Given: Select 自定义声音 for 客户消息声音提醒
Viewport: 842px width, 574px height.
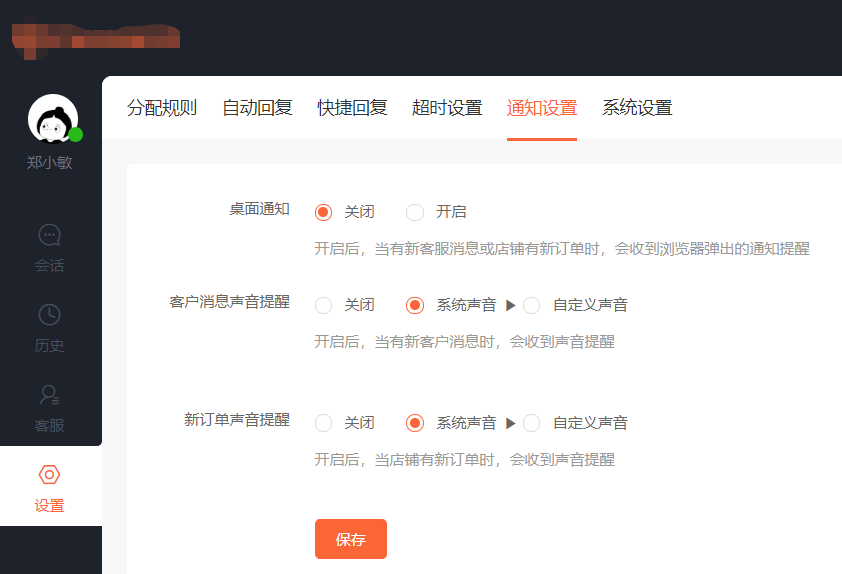Looking at the screenshot, I should 532,306.
